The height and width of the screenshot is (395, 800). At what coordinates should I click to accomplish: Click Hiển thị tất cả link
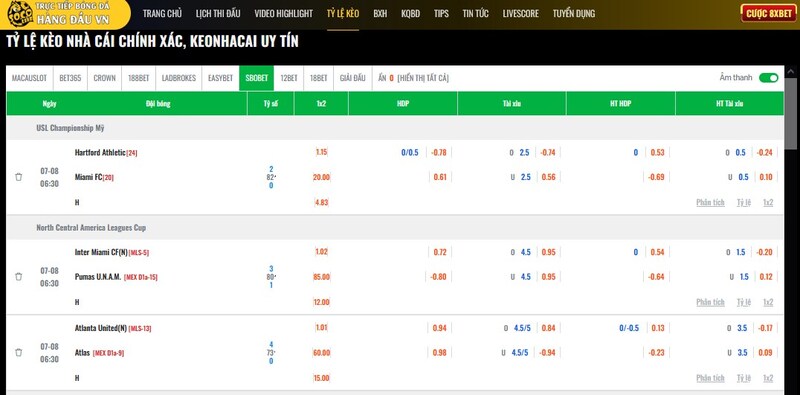click(x=423, y=78)
